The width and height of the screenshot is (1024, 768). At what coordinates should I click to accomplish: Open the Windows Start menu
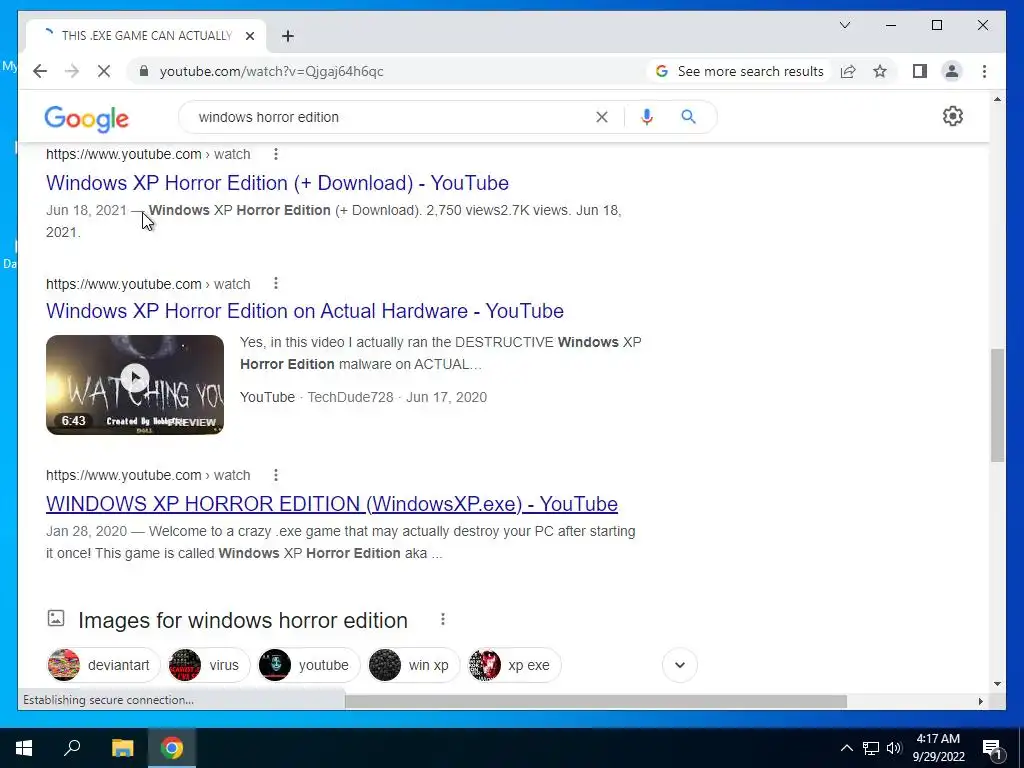tap(24, 748)
